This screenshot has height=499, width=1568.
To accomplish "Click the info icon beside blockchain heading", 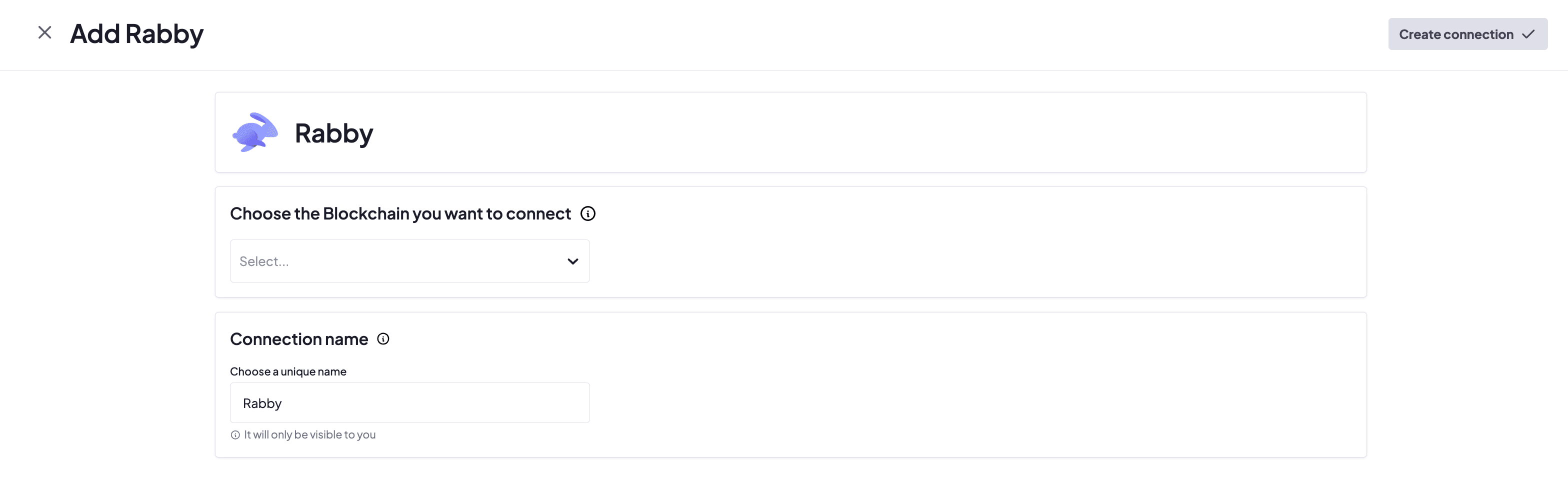I will tap(587, 213).
